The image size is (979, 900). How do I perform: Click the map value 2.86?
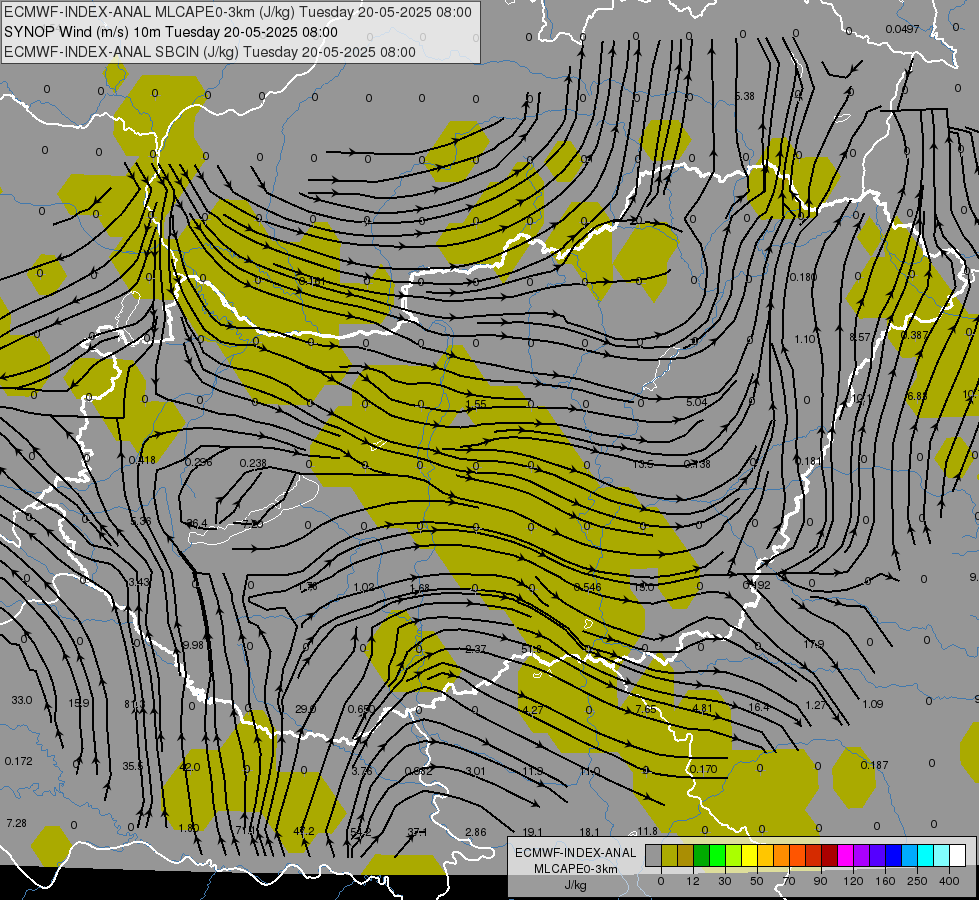(x=476, y=832)
